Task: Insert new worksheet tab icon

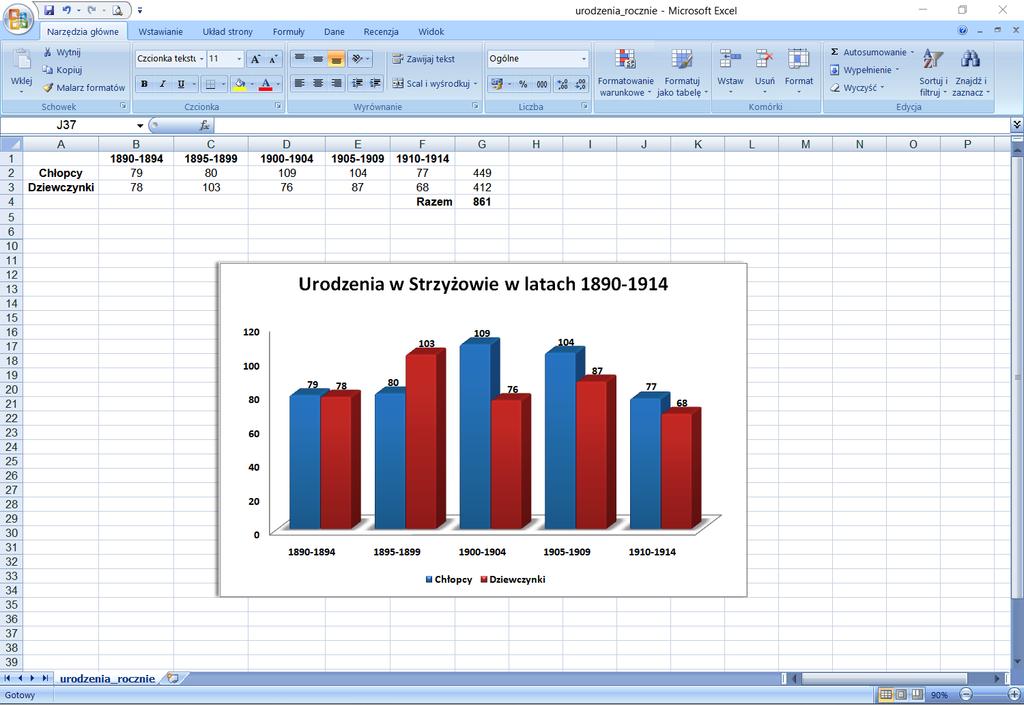Action: (172, 678)
